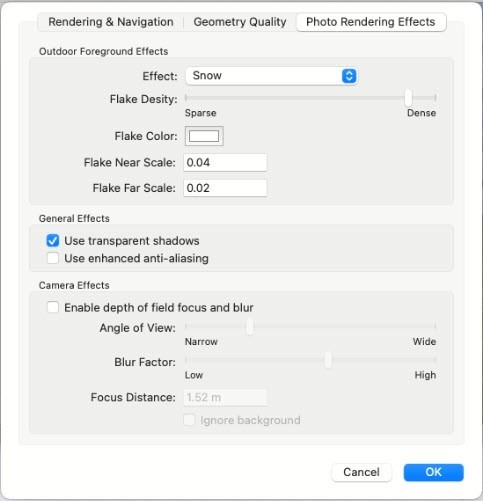The height and width of the screenshot is (501, 483).
Task: Enable depth of field focus and blur
Action: 53,307
